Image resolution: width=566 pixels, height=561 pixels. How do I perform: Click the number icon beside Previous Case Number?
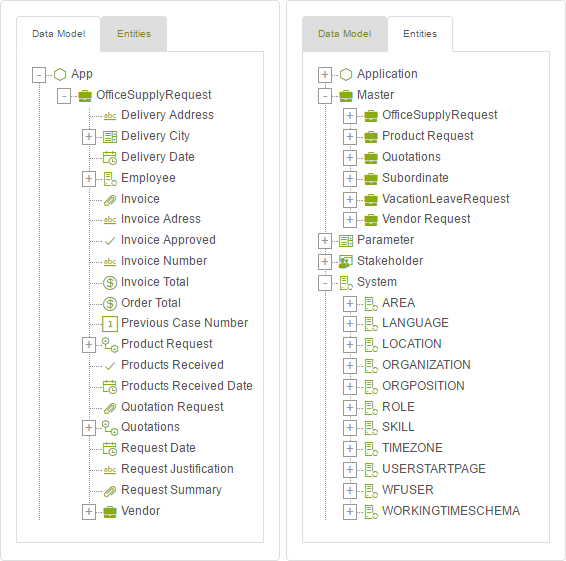pyautogui.click(x=110, y=324)
